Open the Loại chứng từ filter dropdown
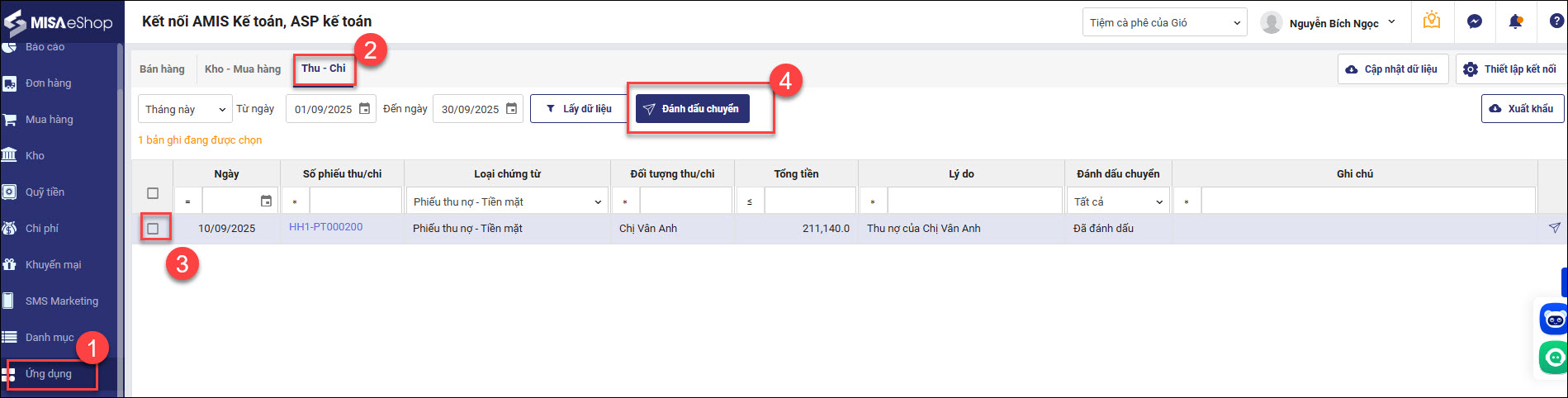This screenshot has height=398, width=1568. tap(507, 201)
